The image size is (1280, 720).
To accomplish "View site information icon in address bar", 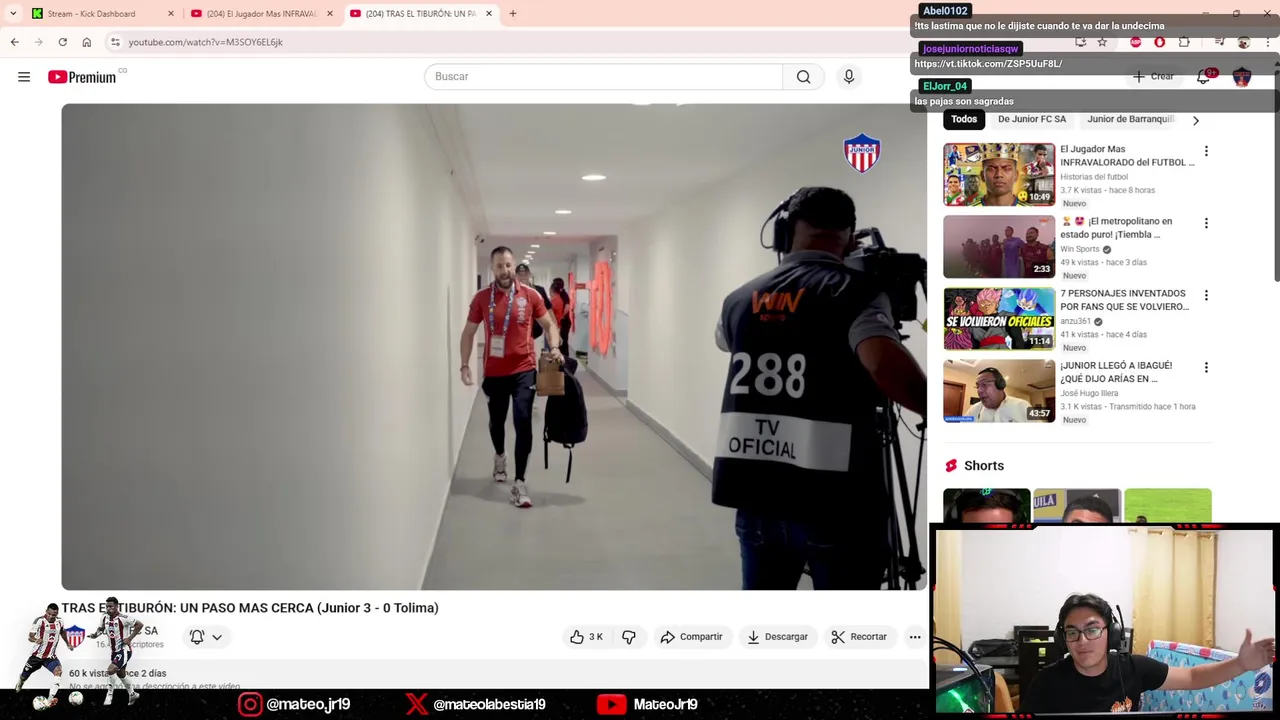I will click(115, 42).
